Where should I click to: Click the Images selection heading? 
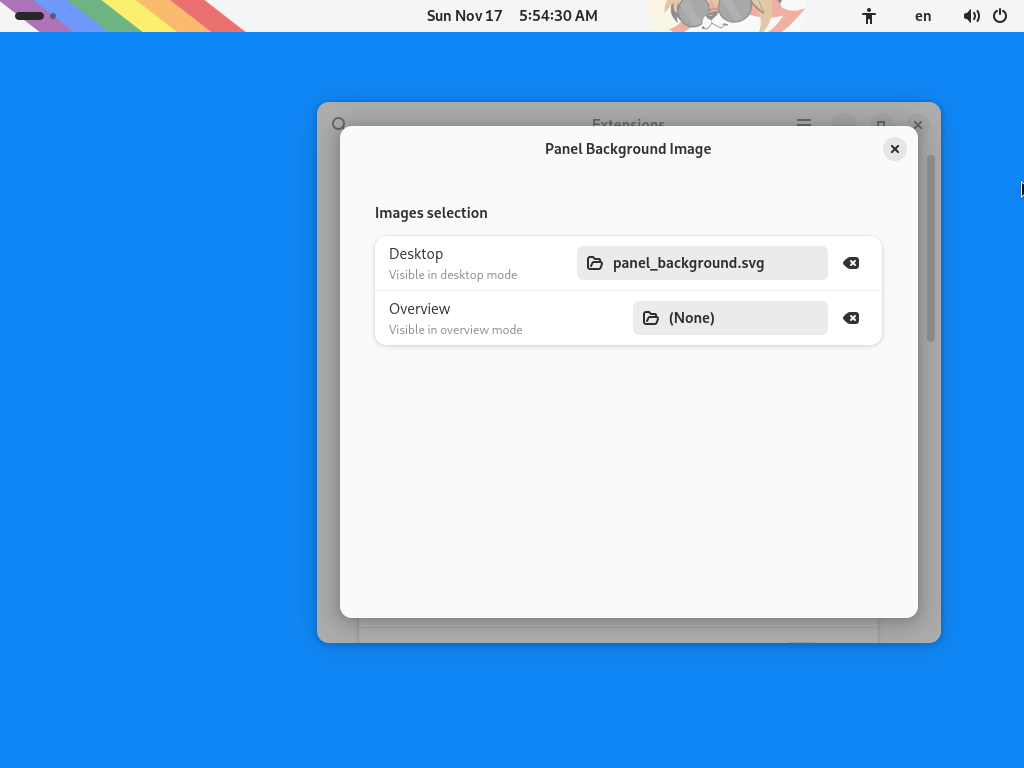click(431, 213)
